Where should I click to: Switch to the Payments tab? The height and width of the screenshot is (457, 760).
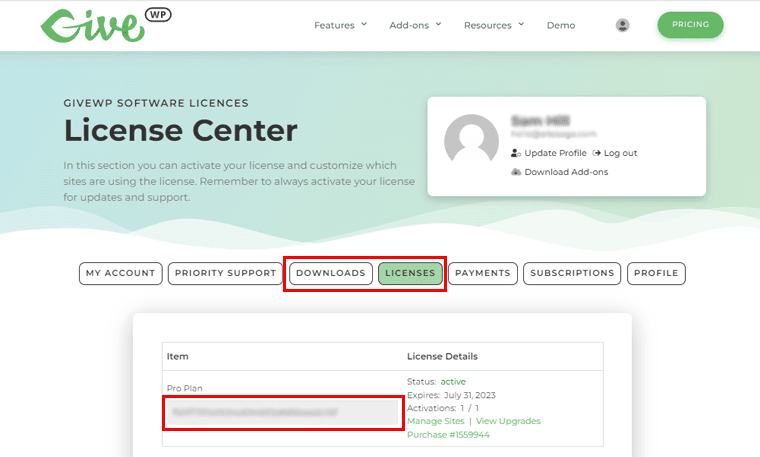click(483, 273)
